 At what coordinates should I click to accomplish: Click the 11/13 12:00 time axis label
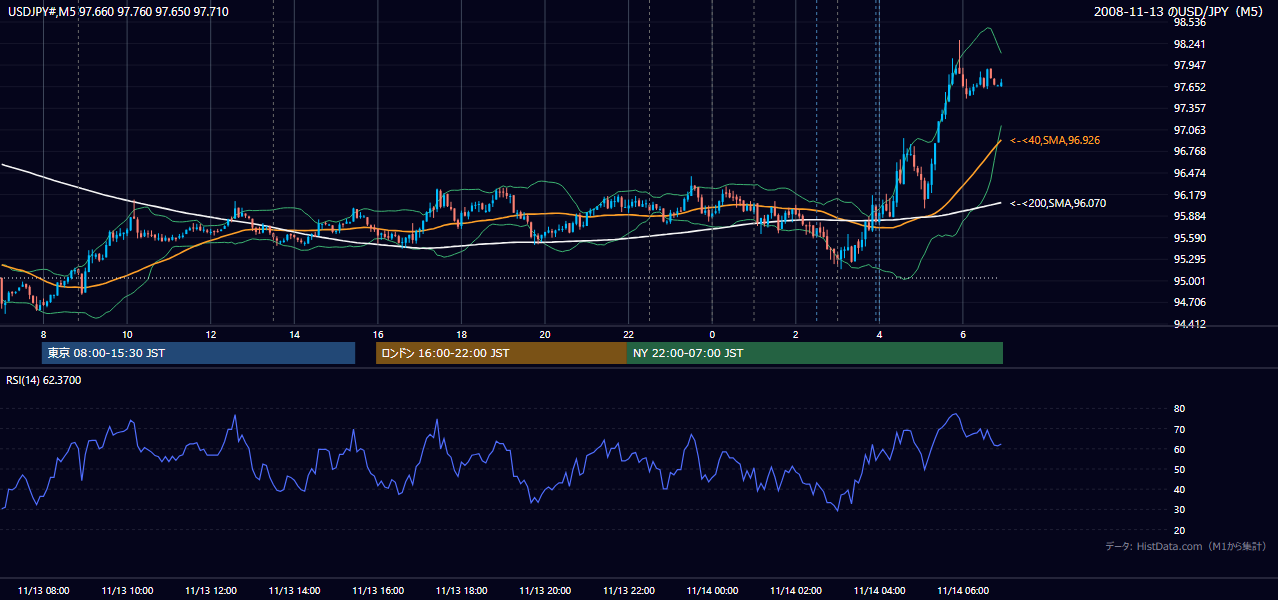(210, 590)
